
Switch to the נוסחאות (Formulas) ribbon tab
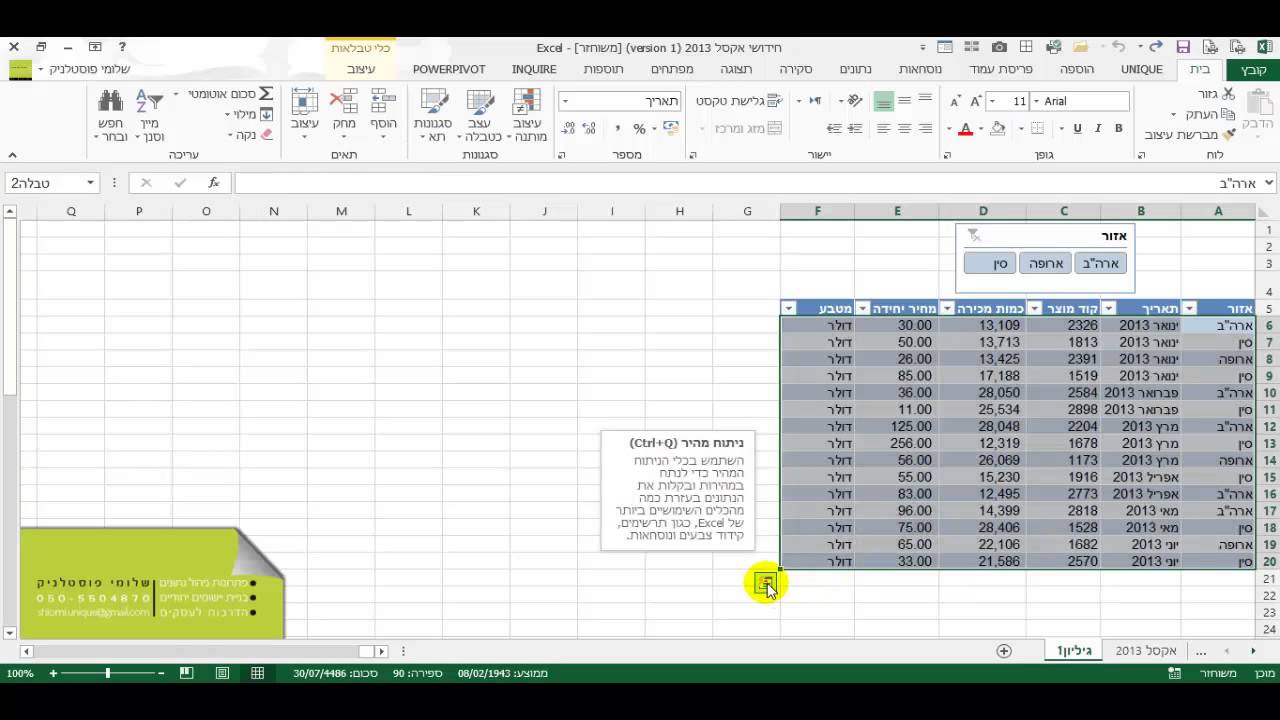(x=920, y=69)
